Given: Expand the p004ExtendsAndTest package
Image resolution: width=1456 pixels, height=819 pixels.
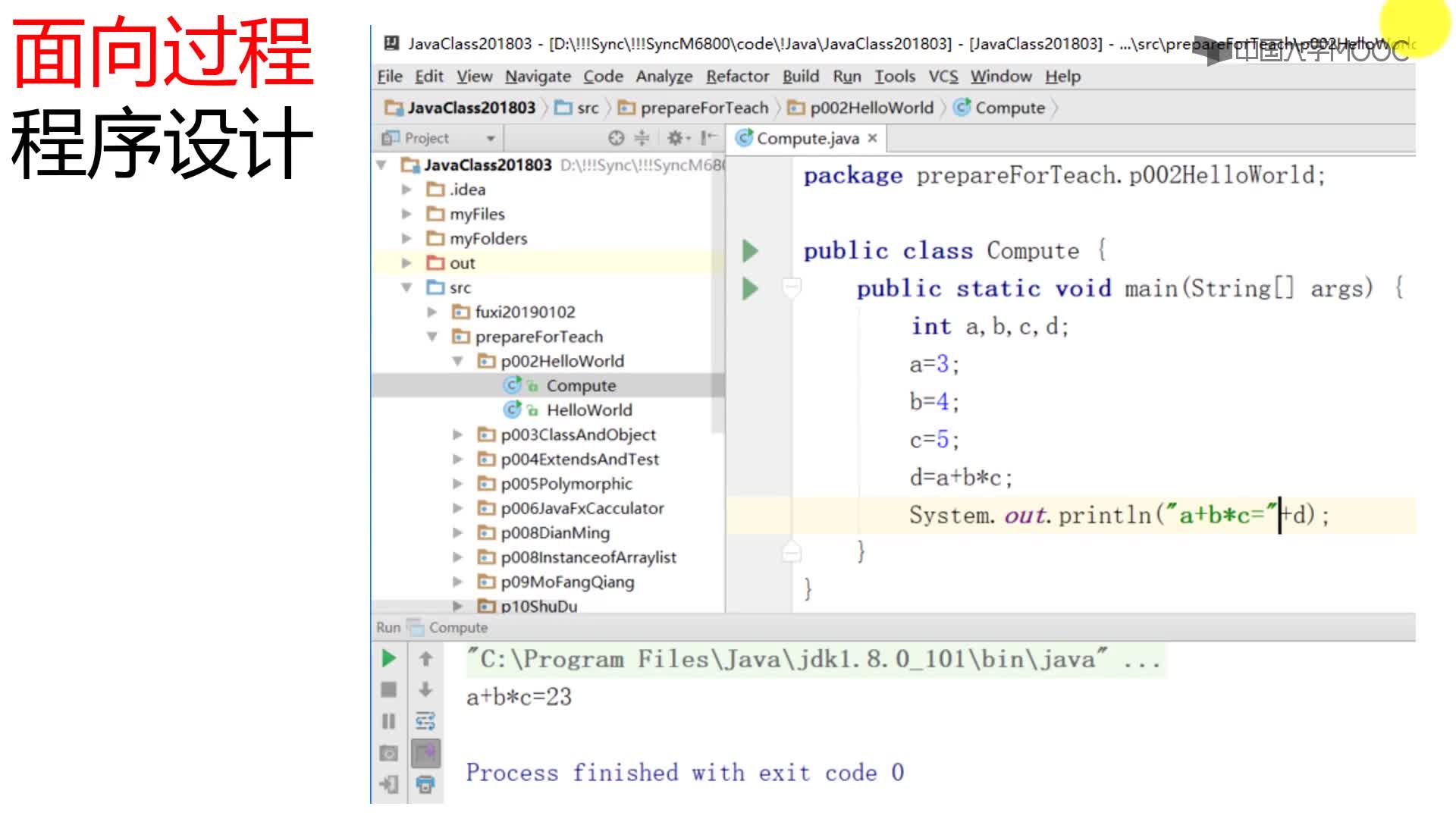Looking at the screenshot, I should [x=457, y=459].
